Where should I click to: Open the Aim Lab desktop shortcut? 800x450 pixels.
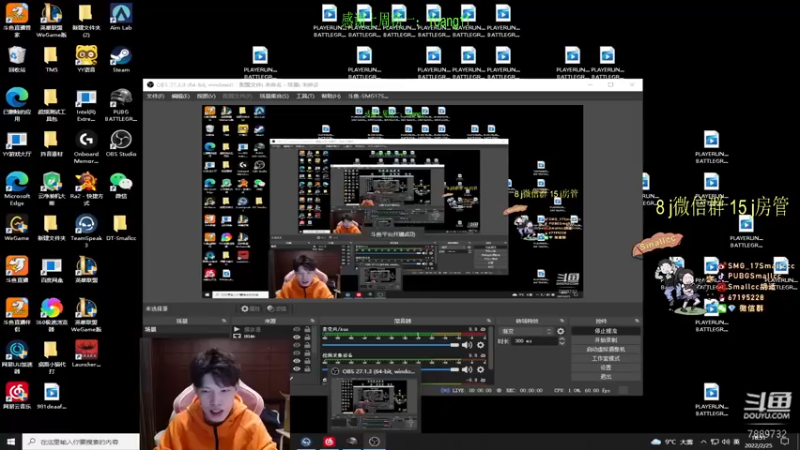pyautogui.click(x=121, y=17)
